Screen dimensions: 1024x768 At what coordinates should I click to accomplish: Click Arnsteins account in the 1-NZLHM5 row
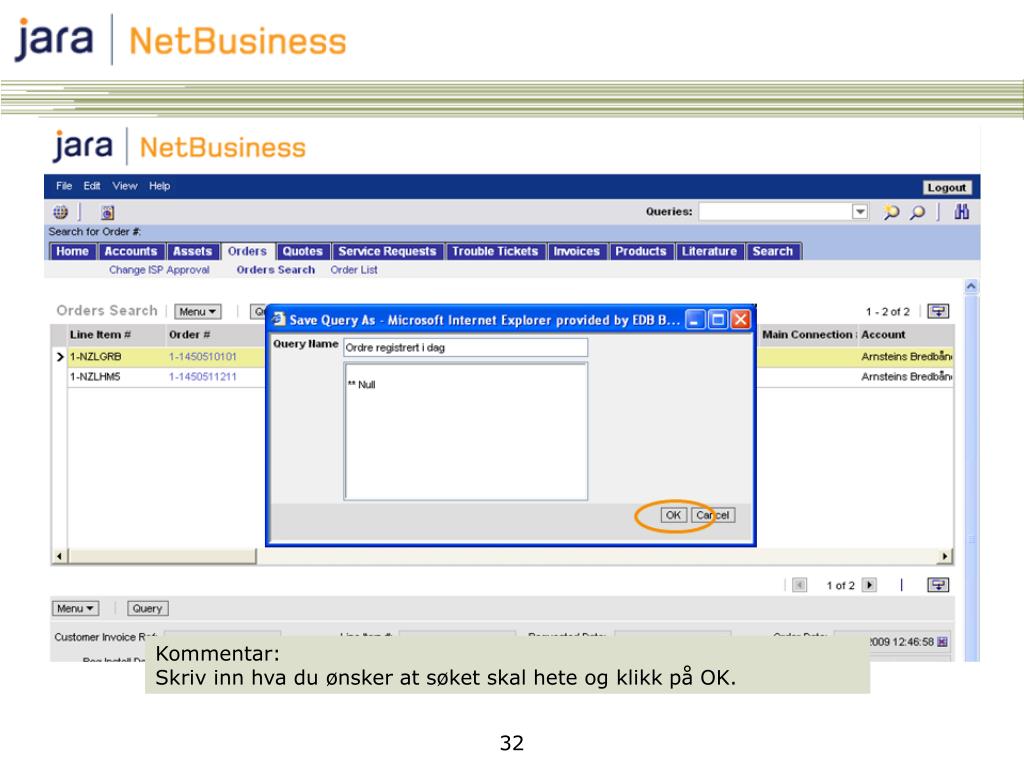[907, 377]
